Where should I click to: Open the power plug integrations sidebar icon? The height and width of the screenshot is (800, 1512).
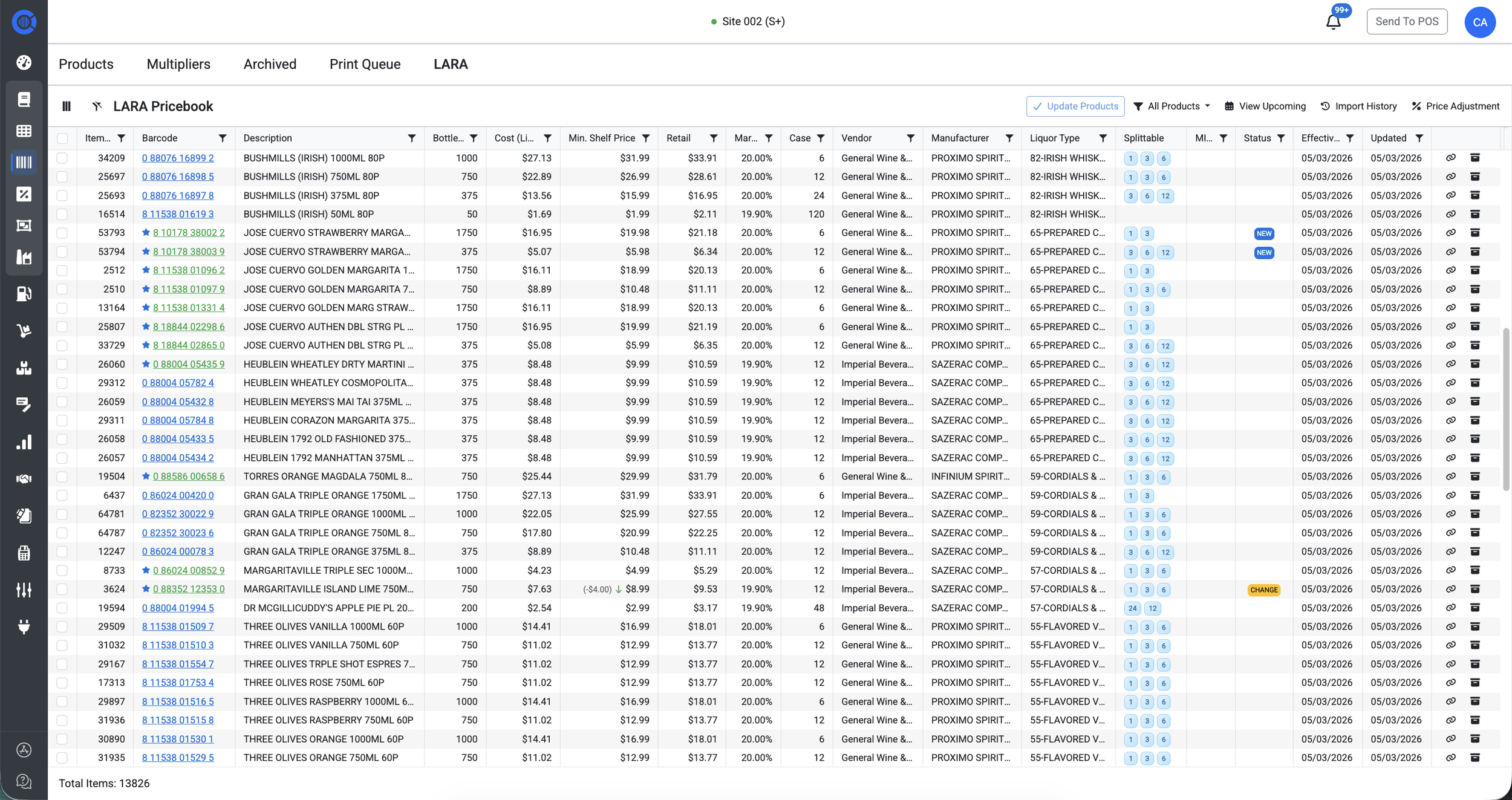[x=24, y=626]
